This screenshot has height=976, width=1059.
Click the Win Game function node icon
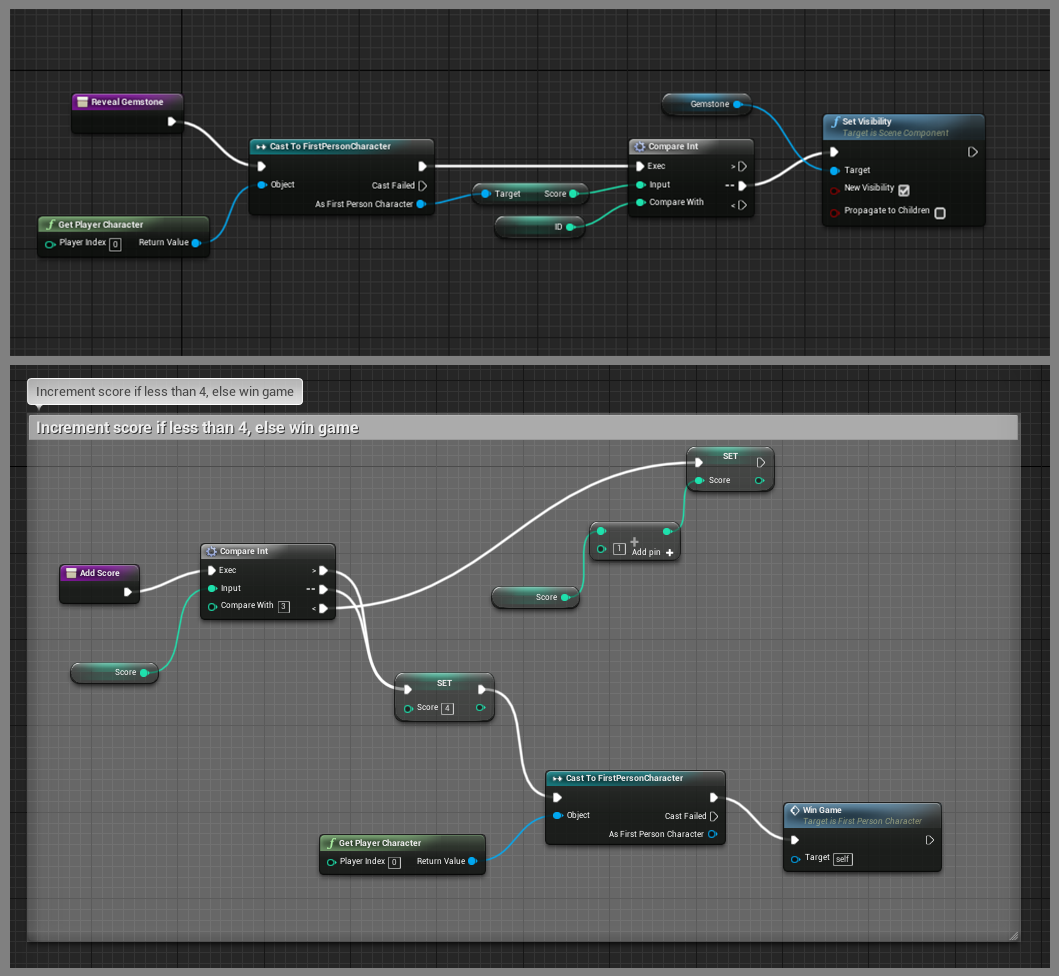[x=795, y=810]
